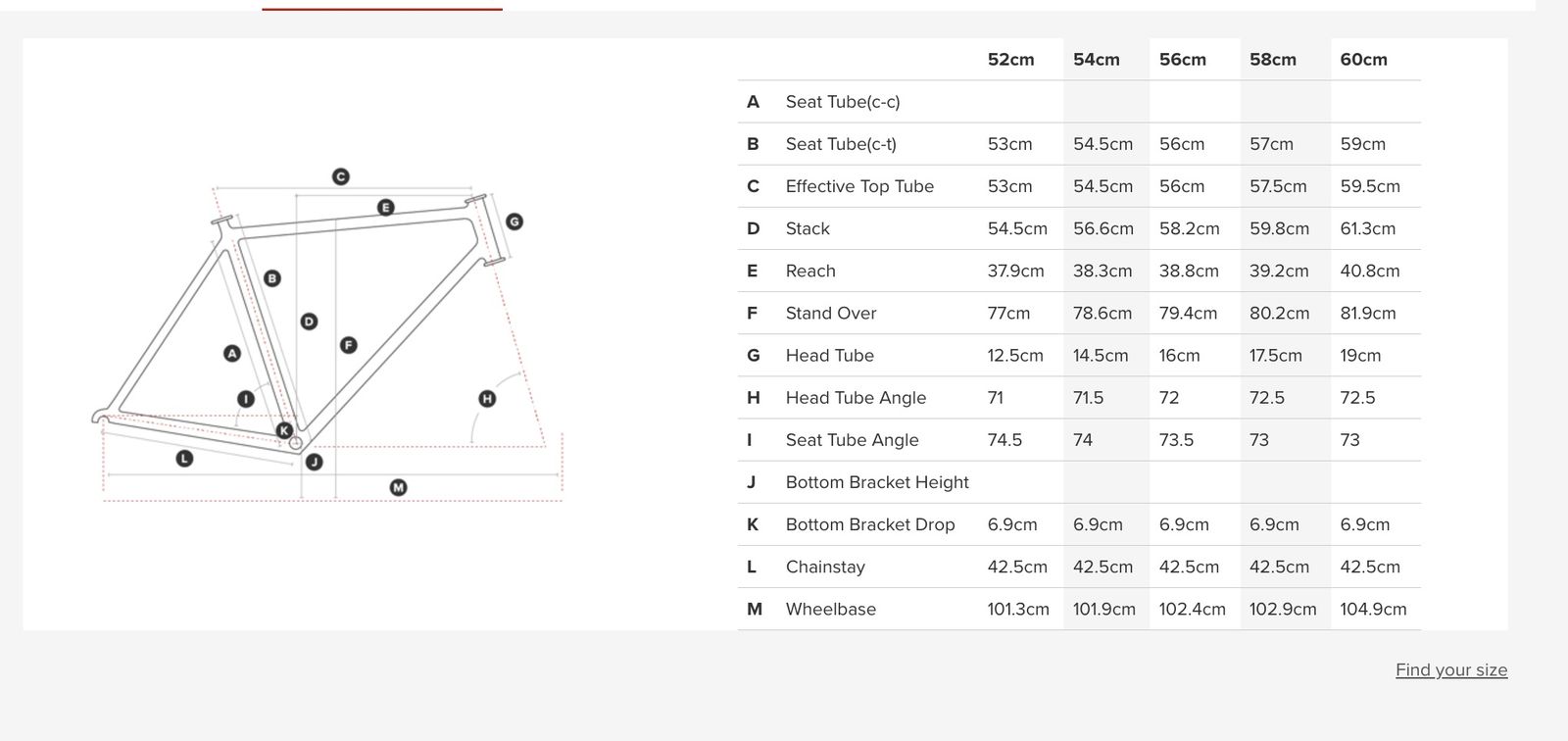Click the L chainstay marker

pos(184,458)
